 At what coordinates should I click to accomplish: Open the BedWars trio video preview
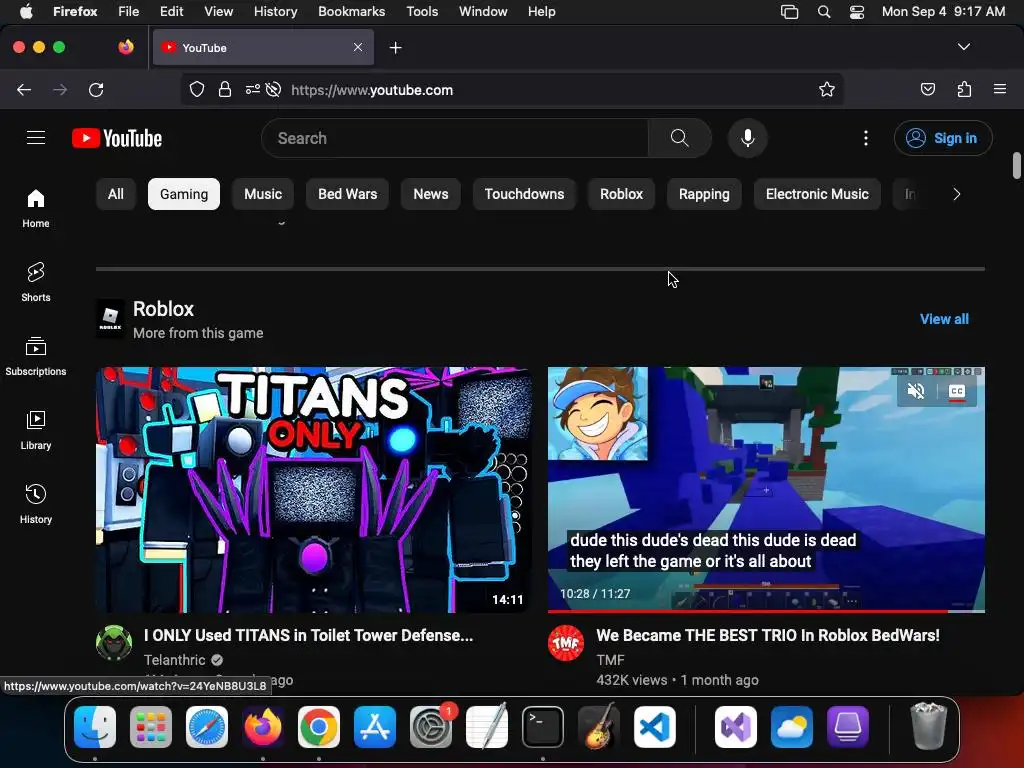click(766, 490)
